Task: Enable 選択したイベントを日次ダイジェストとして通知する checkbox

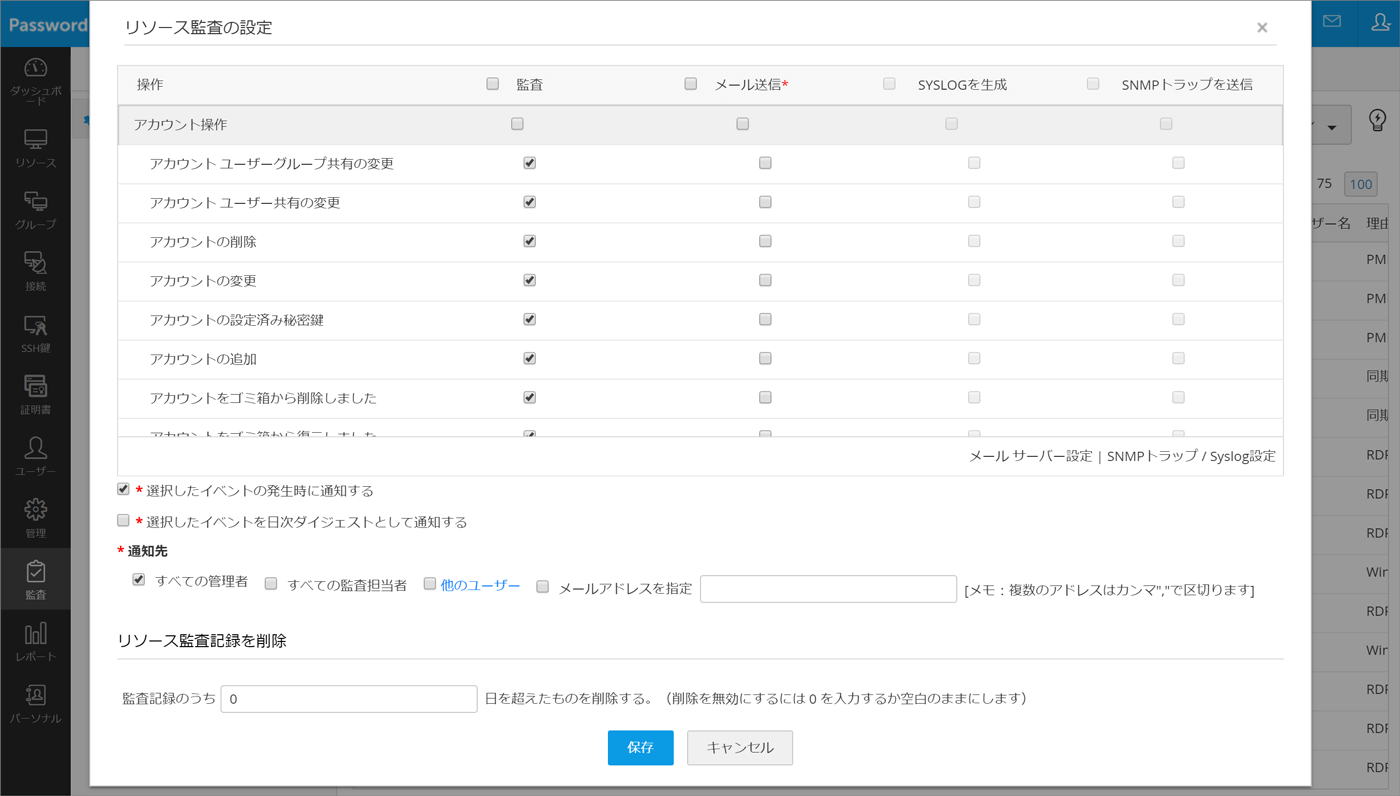Action: point(123,520)
